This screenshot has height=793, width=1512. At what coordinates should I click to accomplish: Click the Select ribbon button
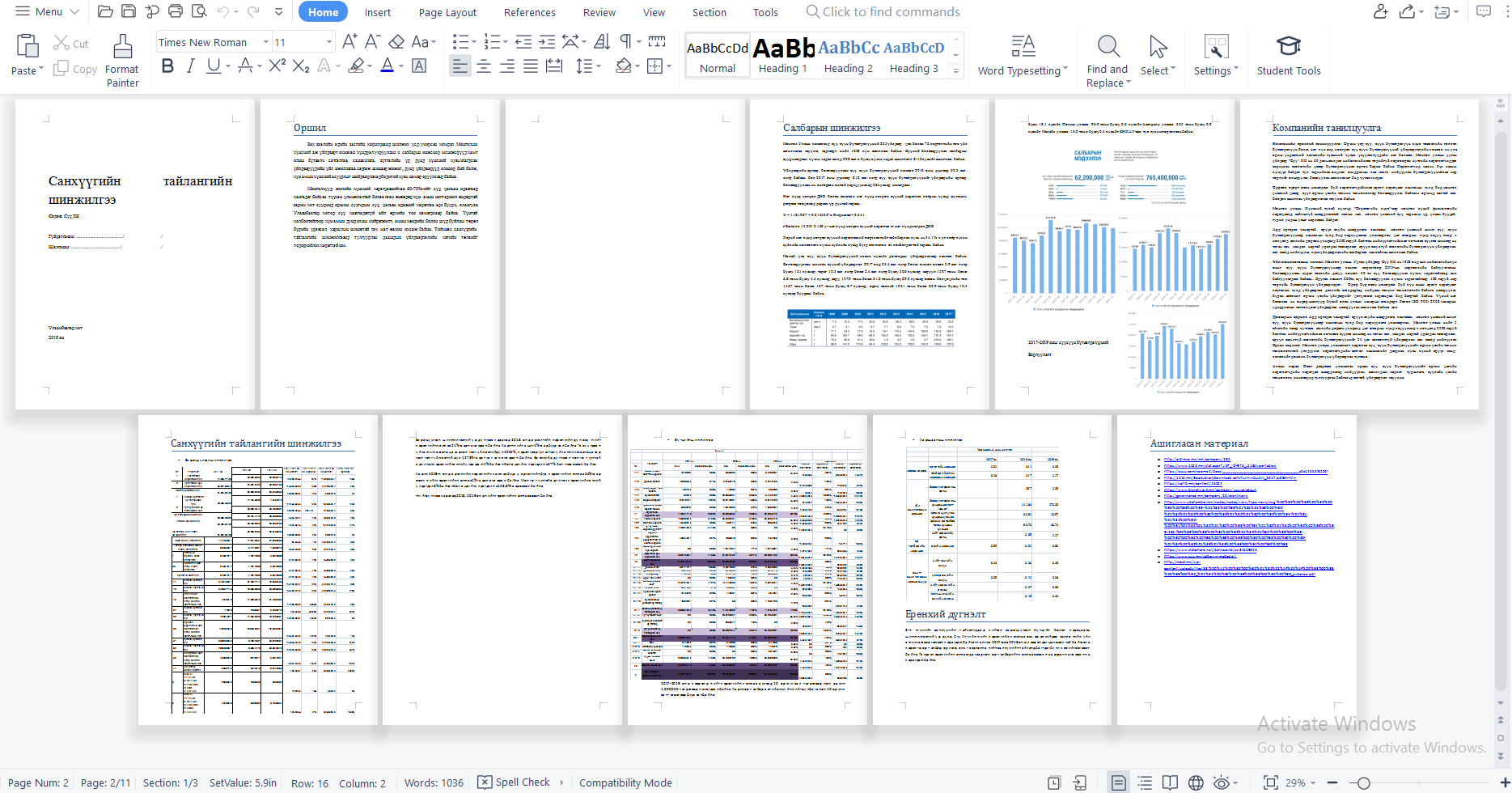tap(1158, 55)
